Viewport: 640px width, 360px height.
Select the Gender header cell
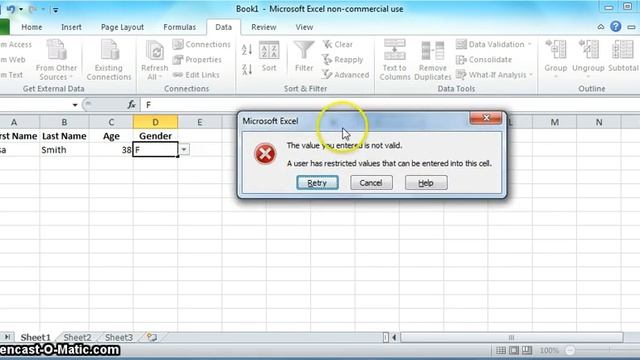click(155, 136)
